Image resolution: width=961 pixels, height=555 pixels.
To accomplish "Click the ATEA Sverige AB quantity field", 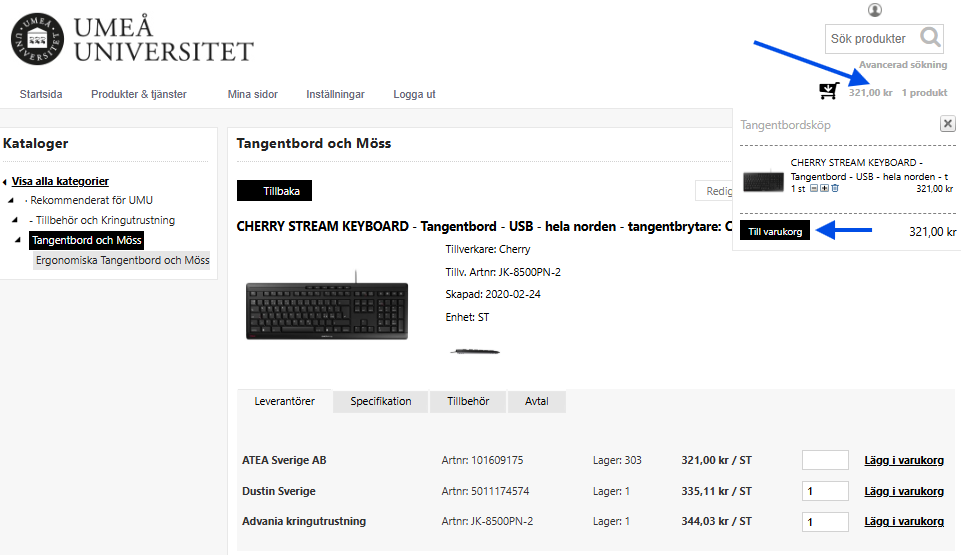I will (x=825, y=460).
